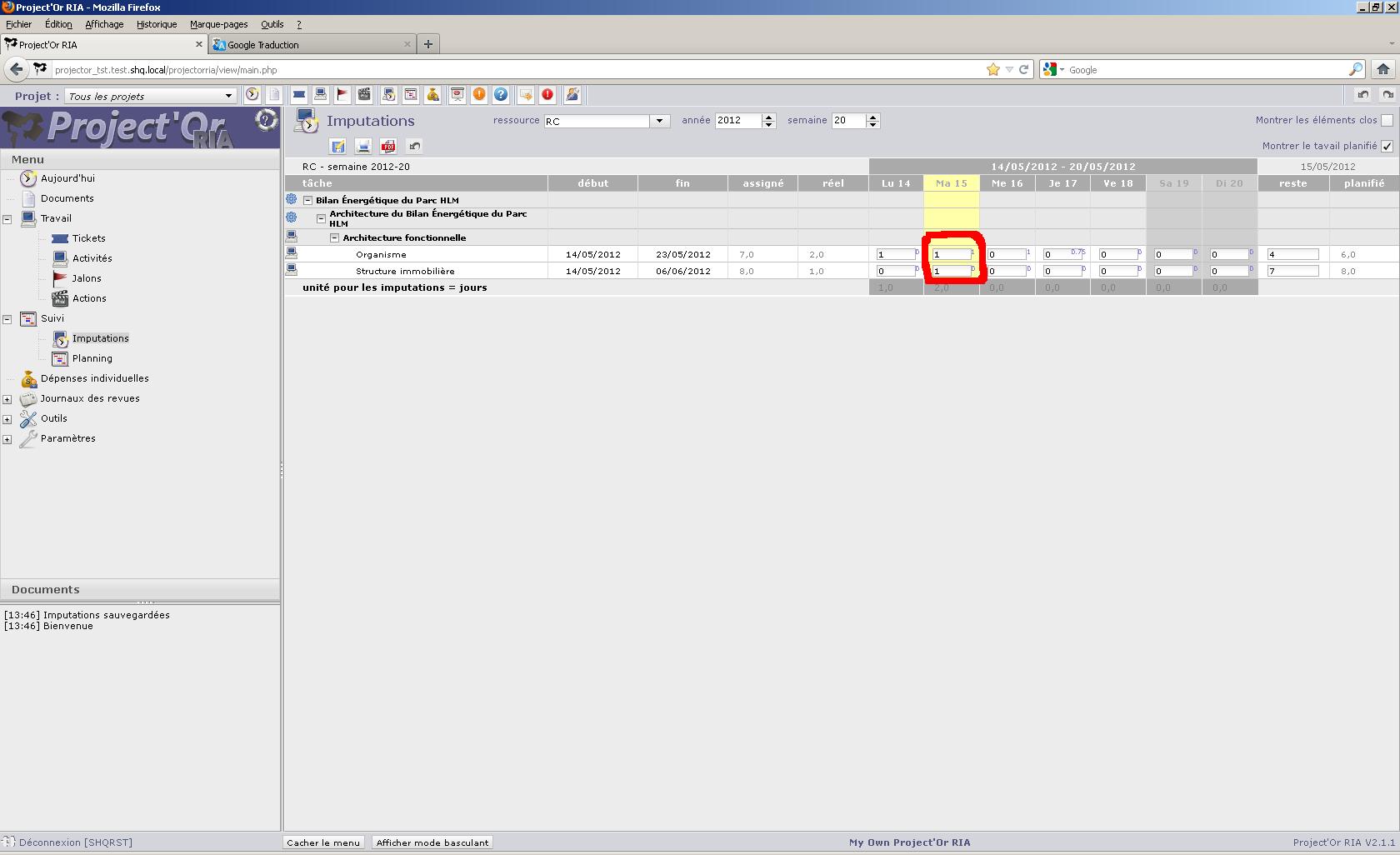Click the blue ticket toolbar icon

(299, 95)
